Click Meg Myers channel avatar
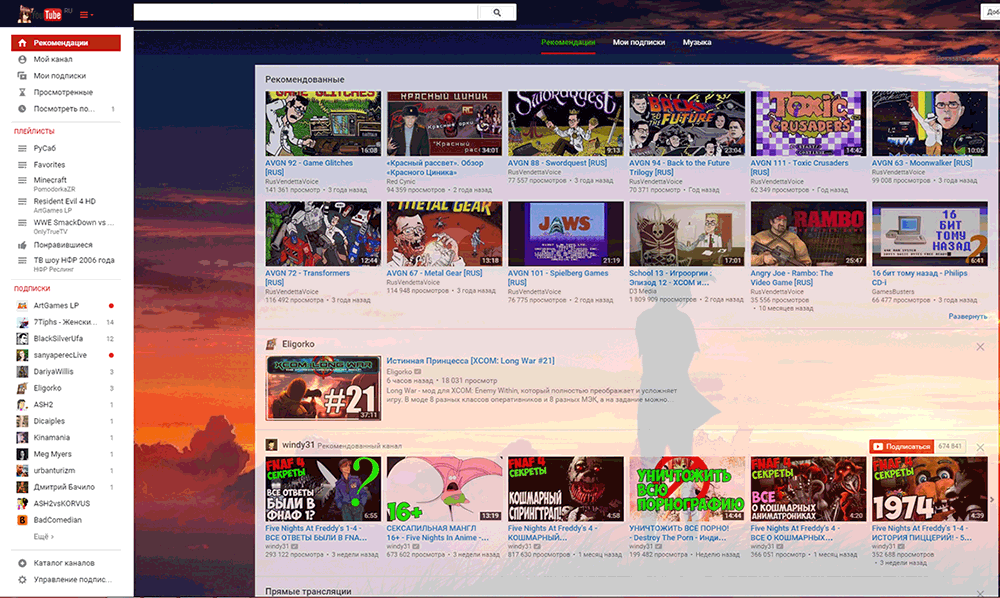Screen dimensions: 1000x598 (22, 455)
